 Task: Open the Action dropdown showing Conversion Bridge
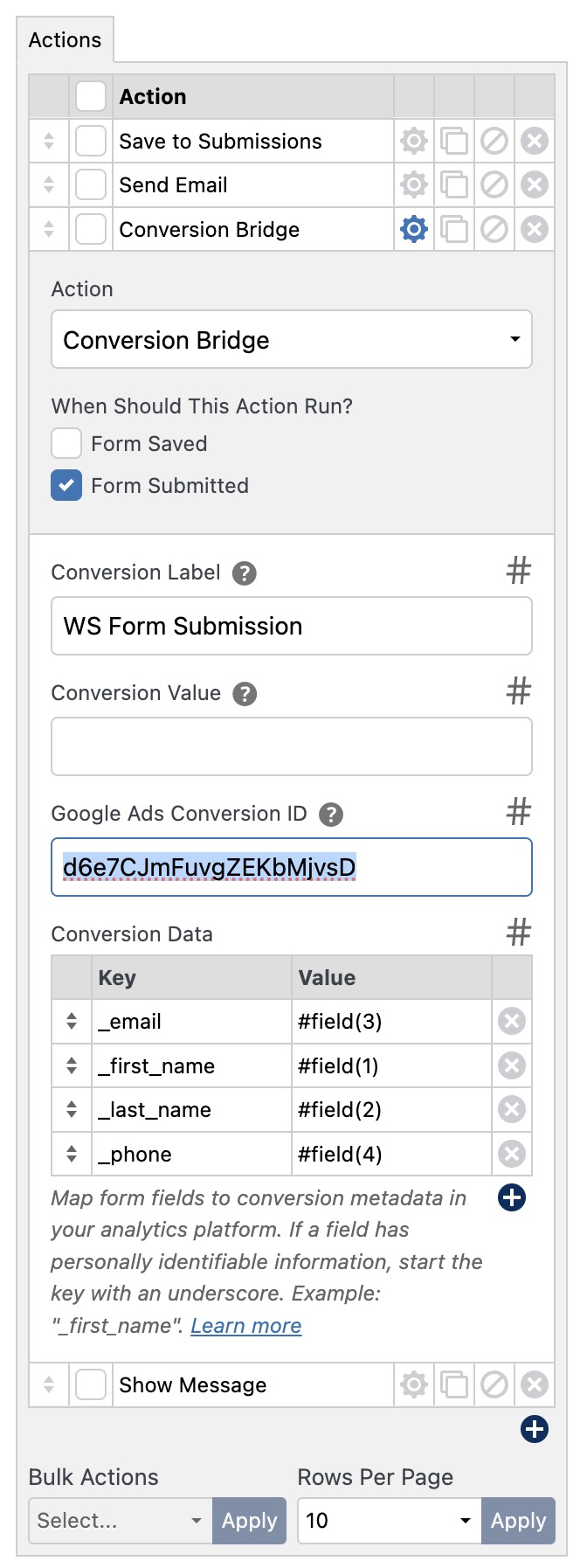292,340
